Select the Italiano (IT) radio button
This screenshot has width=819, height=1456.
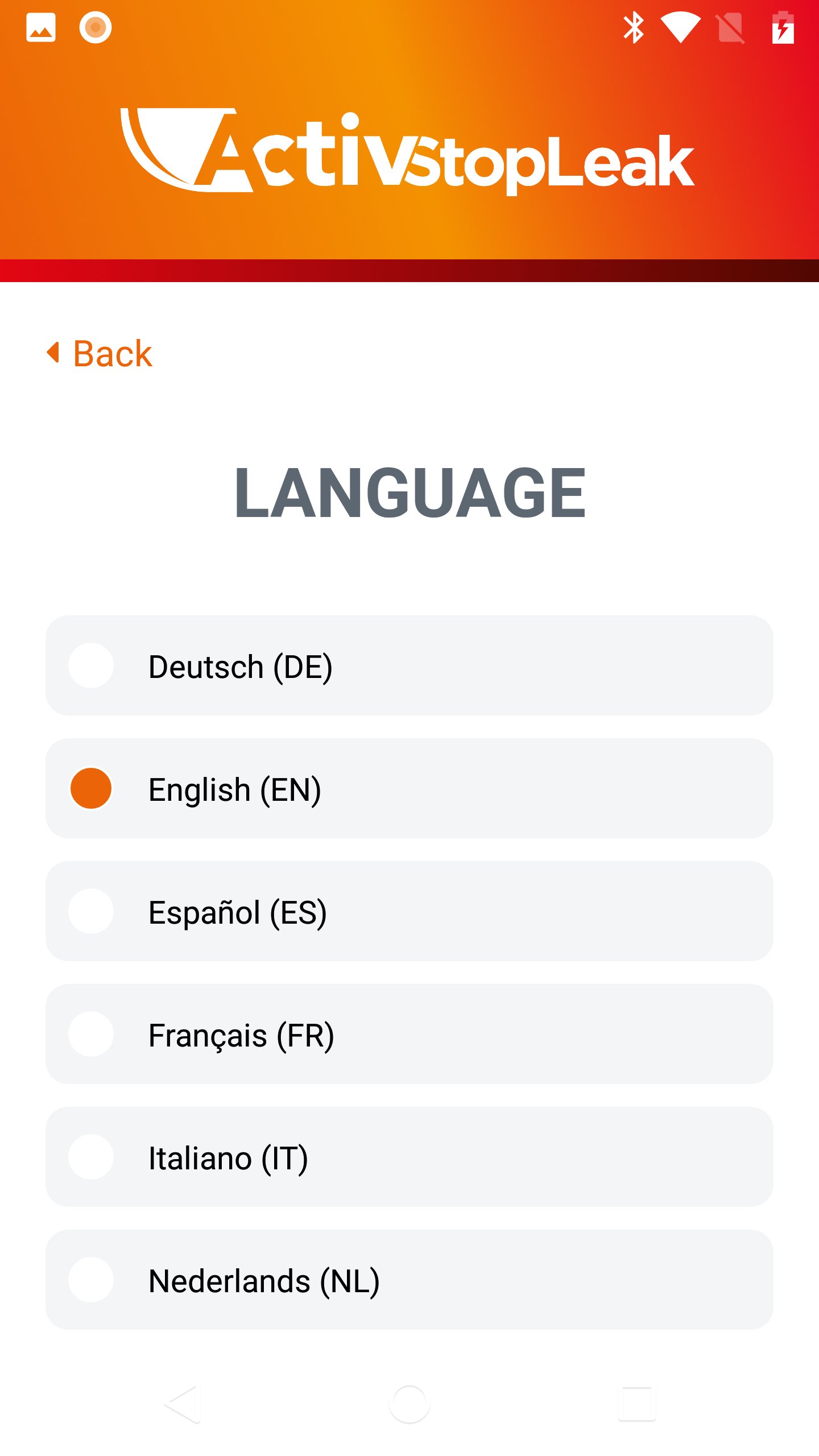tap(91, 1157)
